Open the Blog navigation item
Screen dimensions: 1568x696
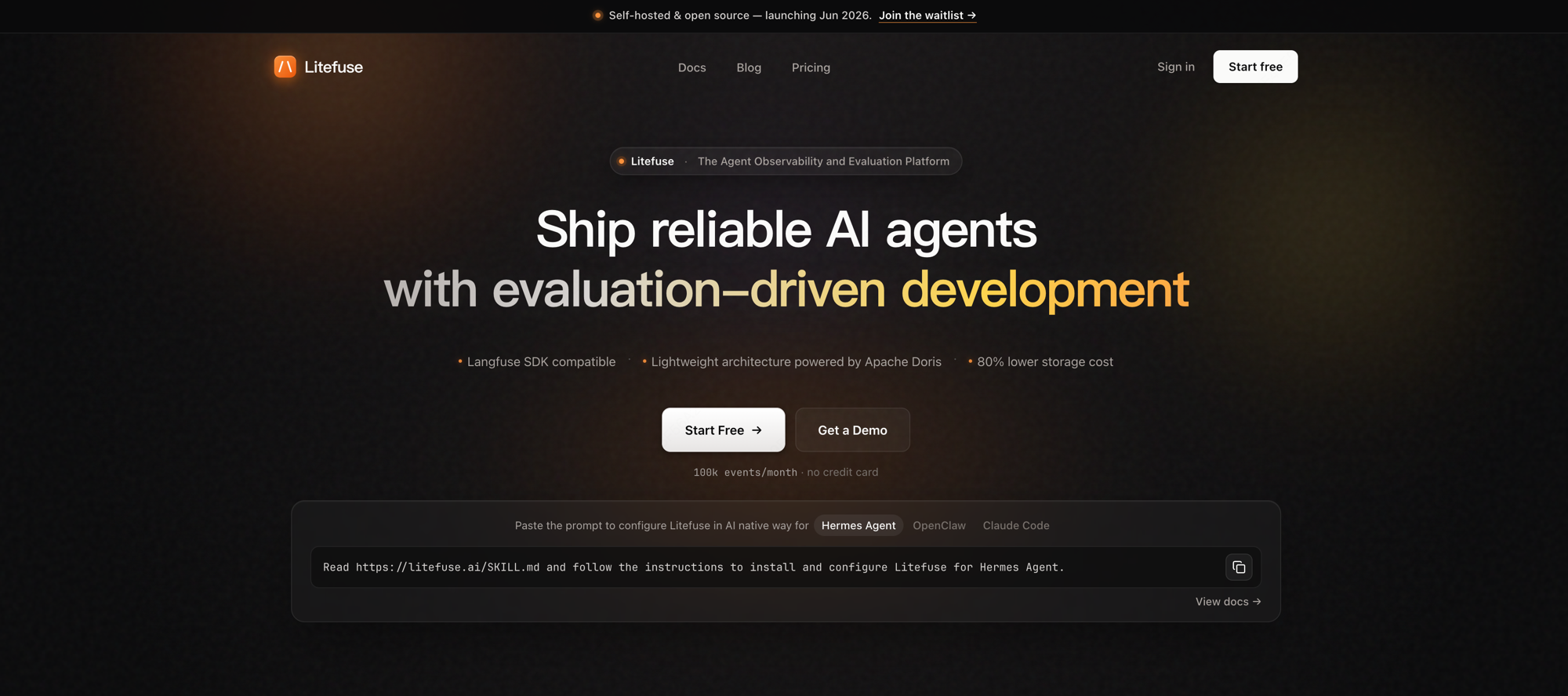(x=749, y=67)
